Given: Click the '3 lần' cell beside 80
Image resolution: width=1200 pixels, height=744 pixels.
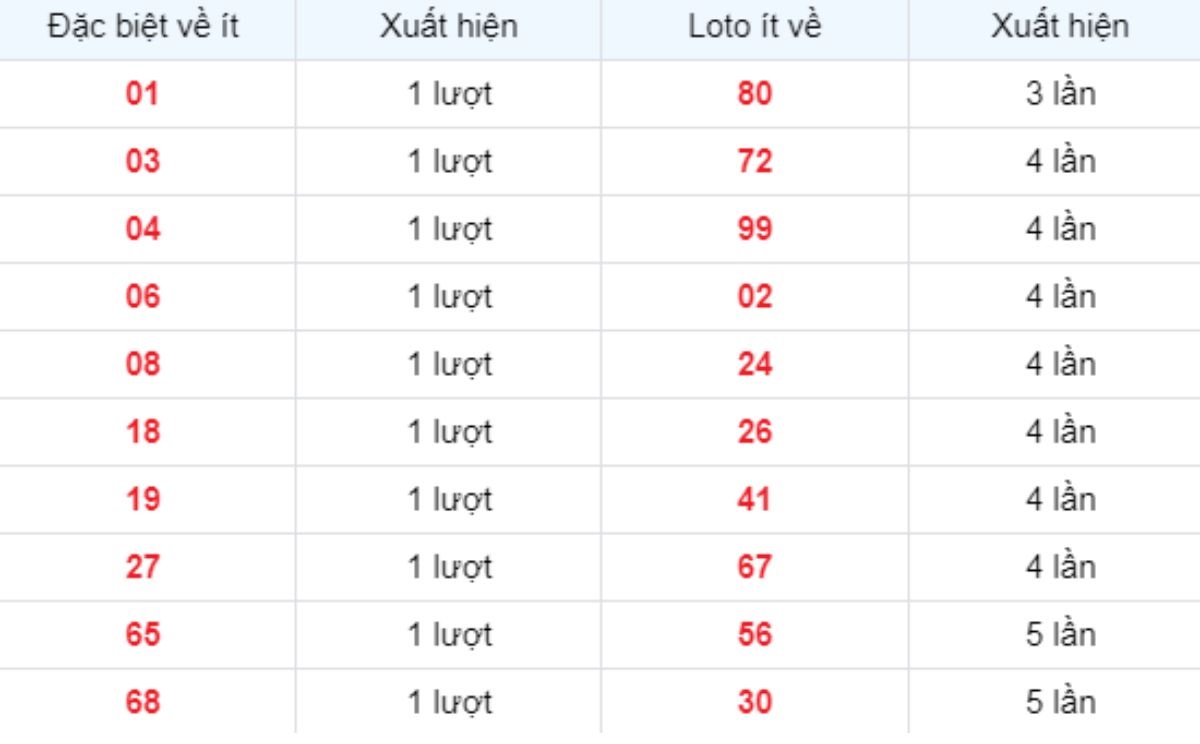Looking at the screenshot, I should point(1060,94).
